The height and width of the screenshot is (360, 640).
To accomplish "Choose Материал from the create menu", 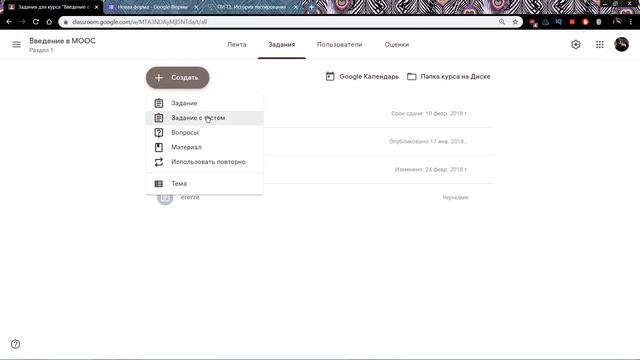I will (x=204, y=147).
